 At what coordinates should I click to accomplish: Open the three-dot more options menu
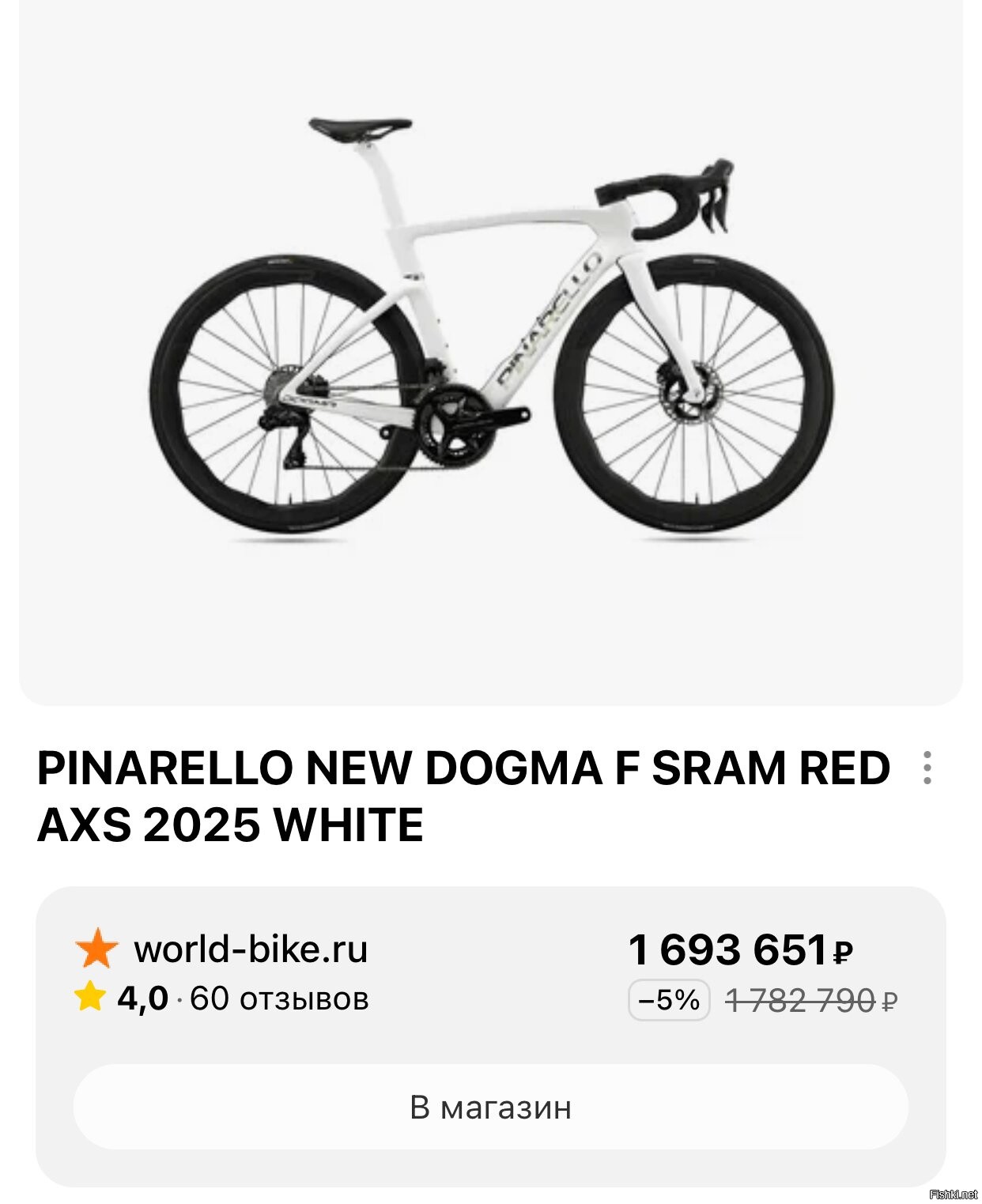click(x=927, y=768)
